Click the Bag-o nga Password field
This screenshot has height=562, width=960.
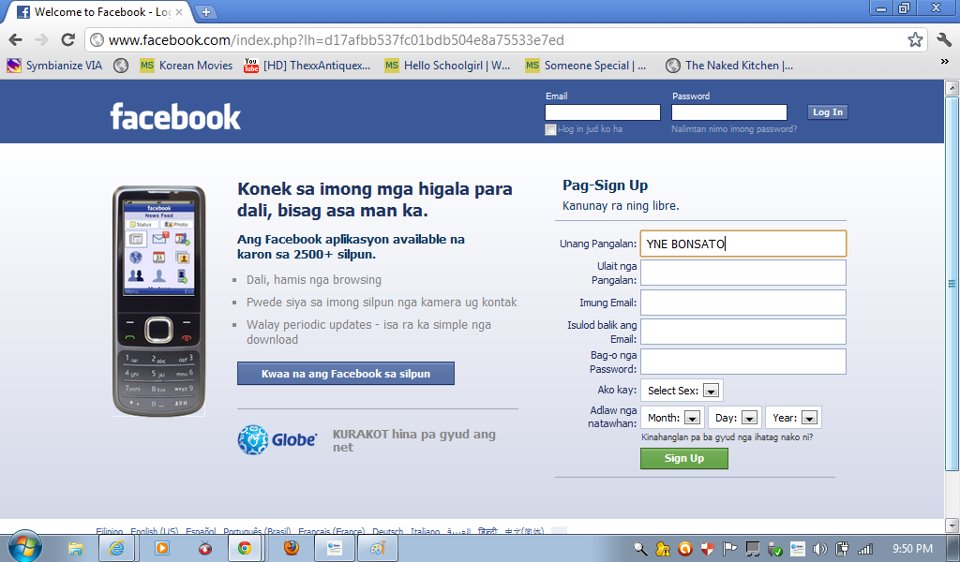[x=743, y=362]
